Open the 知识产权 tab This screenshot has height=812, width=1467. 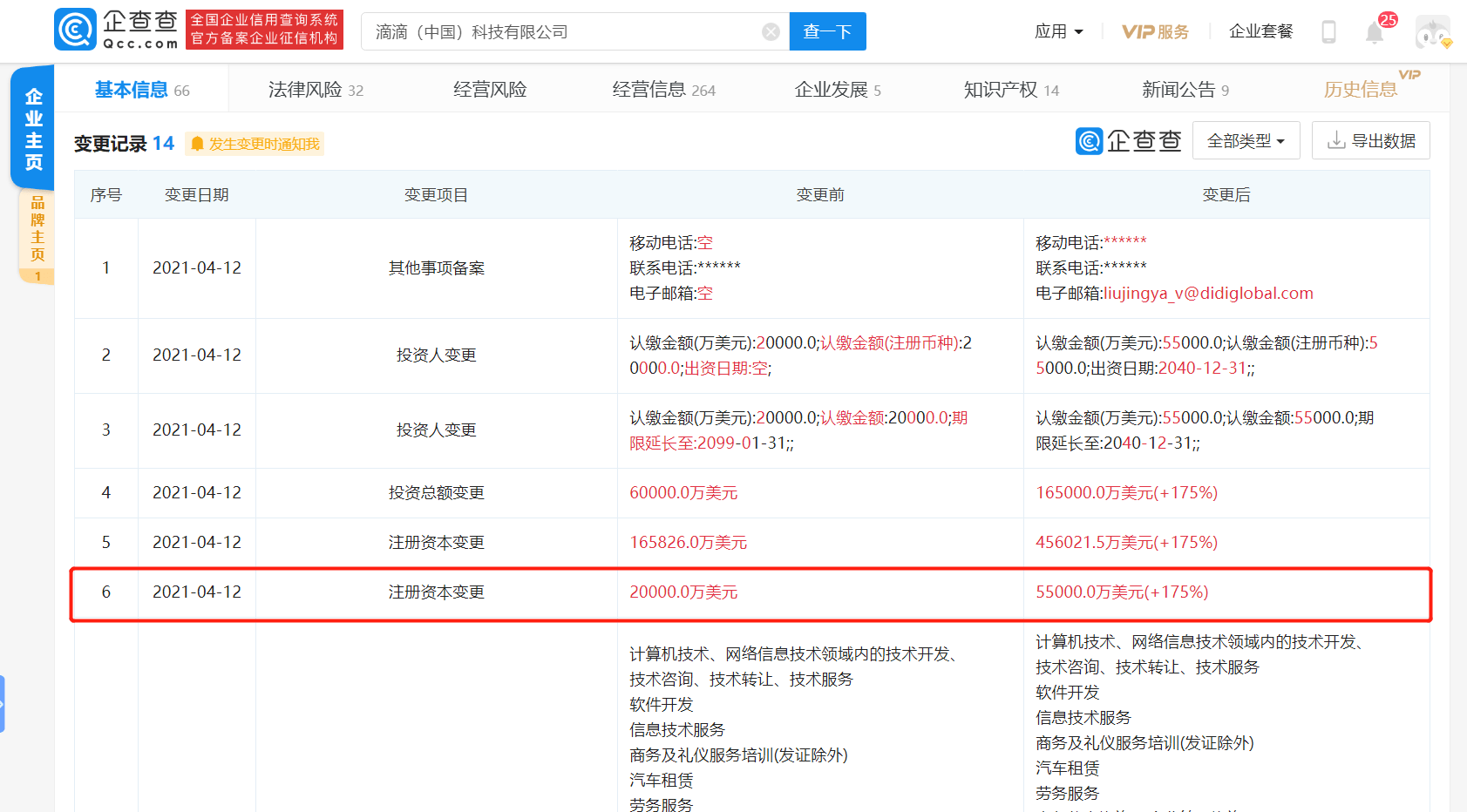coord(1011,90)
